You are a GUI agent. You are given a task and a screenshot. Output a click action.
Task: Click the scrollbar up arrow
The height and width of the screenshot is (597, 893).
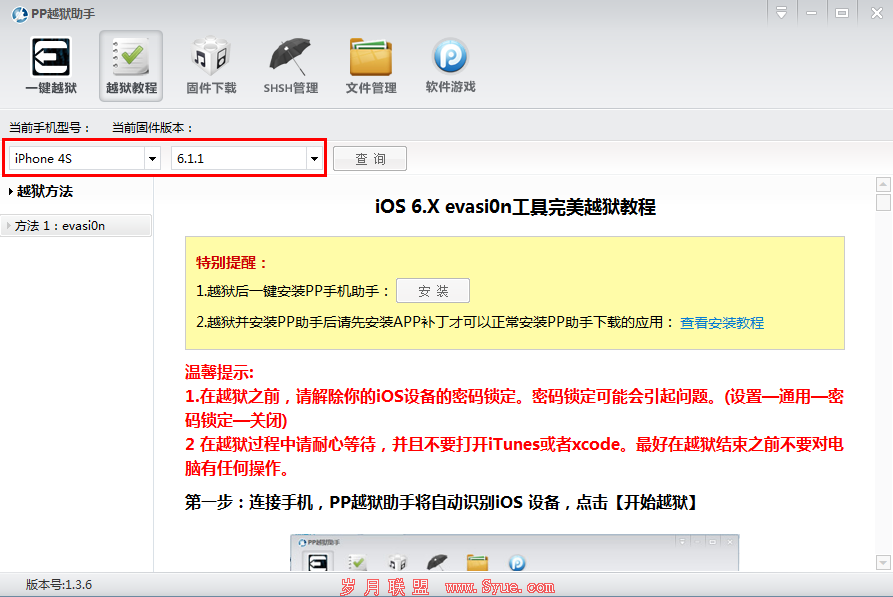(x=883, y=184)
